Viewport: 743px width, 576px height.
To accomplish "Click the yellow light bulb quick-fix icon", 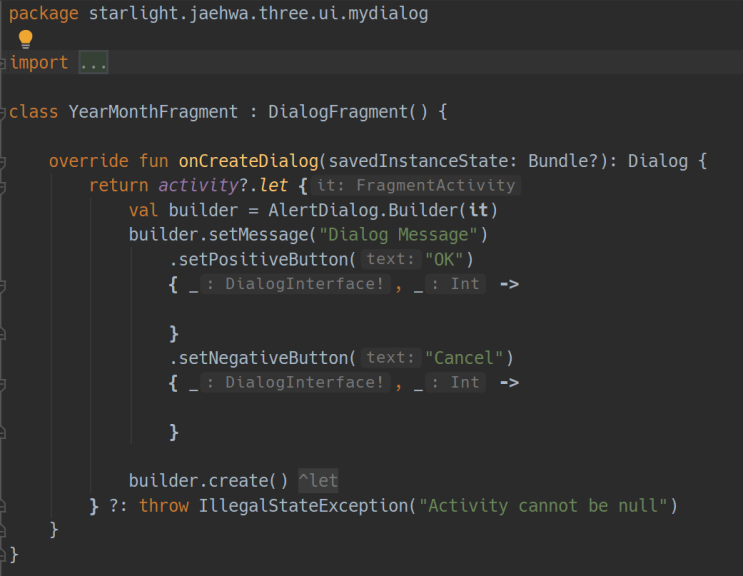I will tap(25, 40).
